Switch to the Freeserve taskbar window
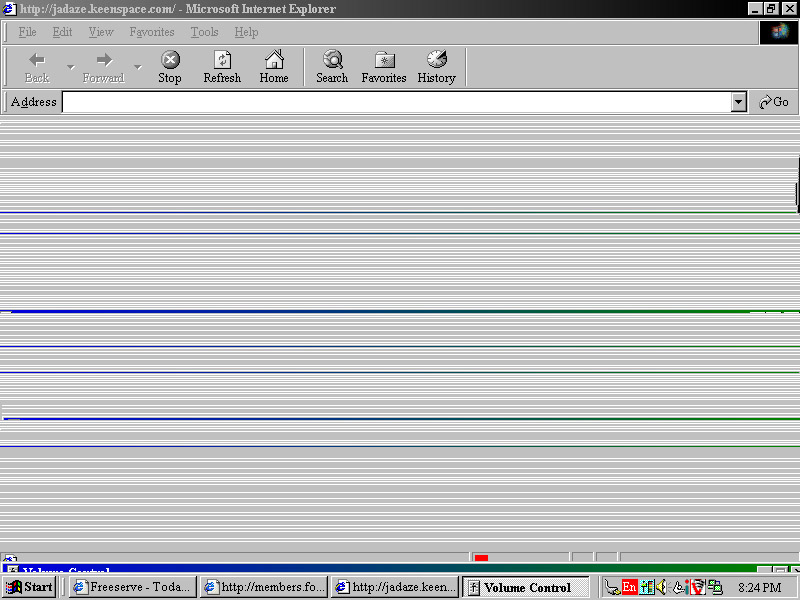 coord(131,587)
